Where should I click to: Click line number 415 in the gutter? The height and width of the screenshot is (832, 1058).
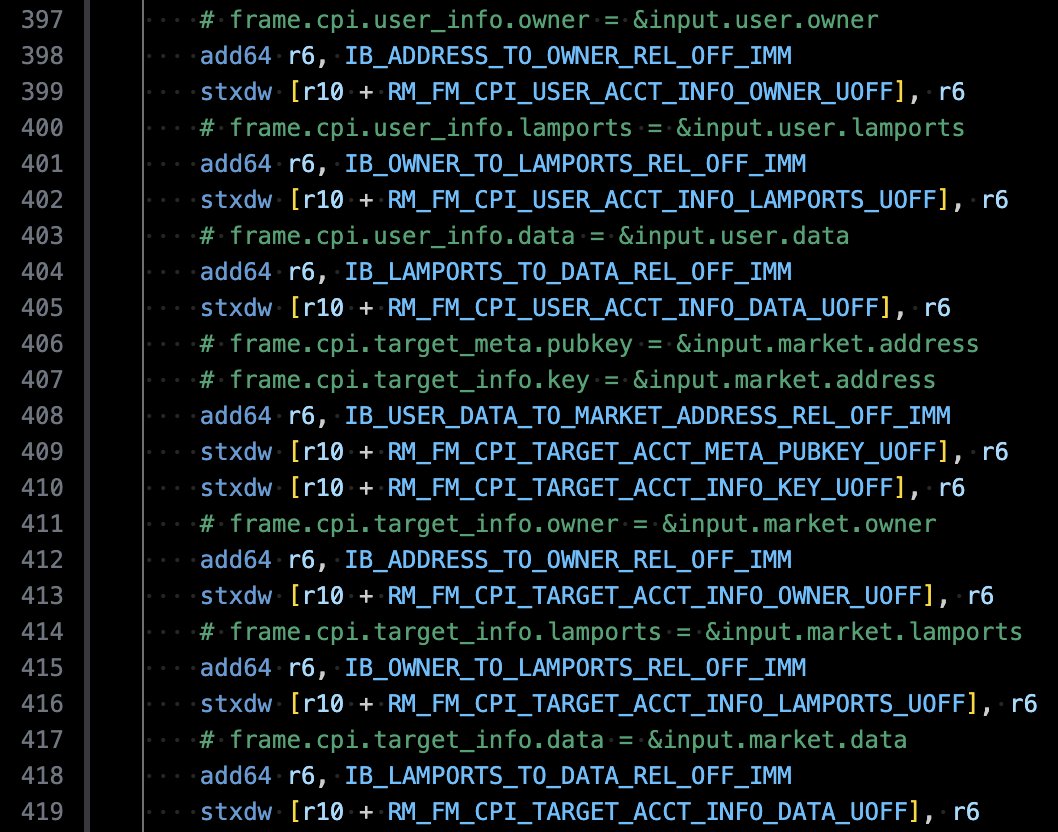click(42, 667)
